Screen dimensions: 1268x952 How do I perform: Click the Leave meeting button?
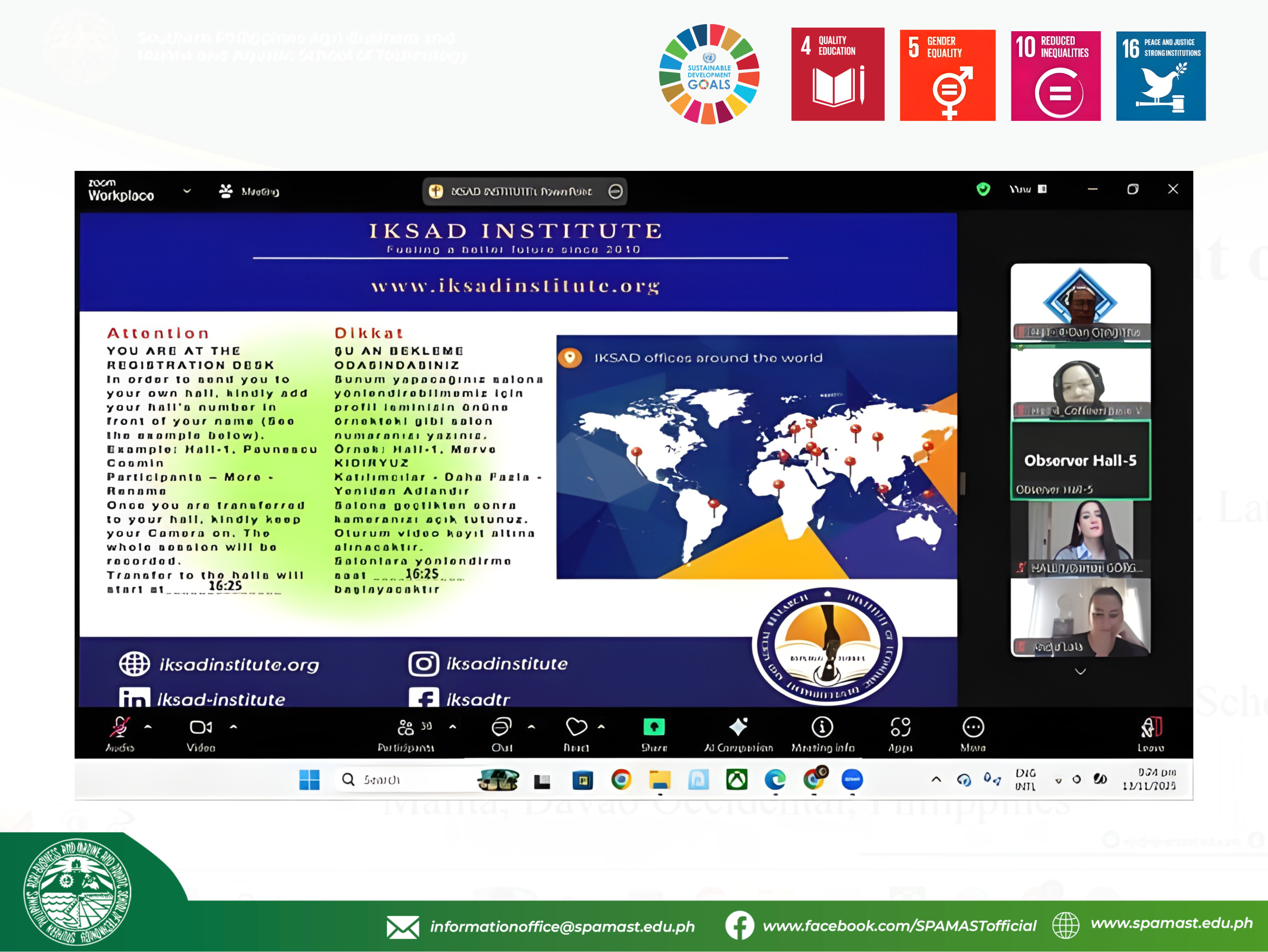point(1151,727)
